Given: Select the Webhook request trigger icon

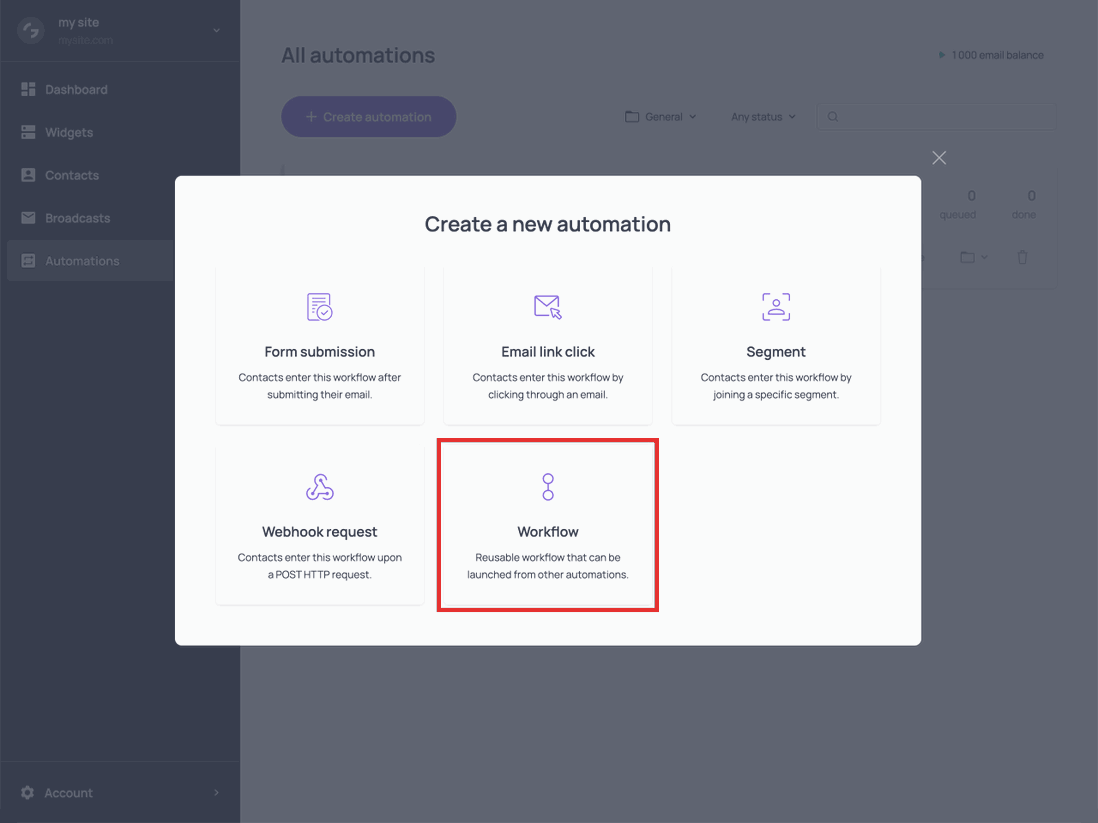Looking at the screenshot, I should pos(319,487).
